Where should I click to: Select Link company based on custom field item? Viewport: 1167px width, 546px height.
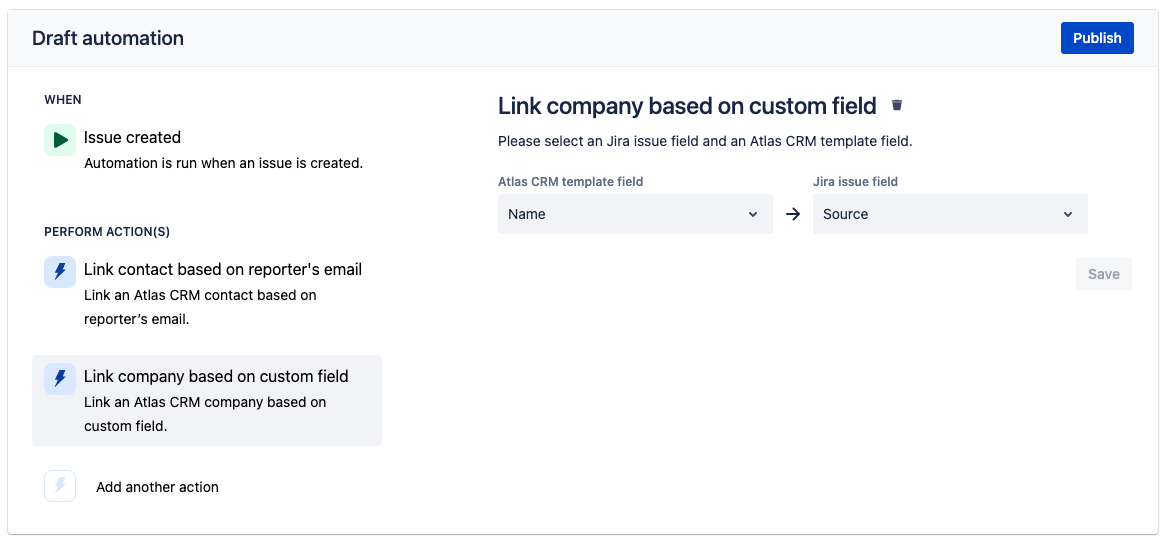[x=216, y=376]
